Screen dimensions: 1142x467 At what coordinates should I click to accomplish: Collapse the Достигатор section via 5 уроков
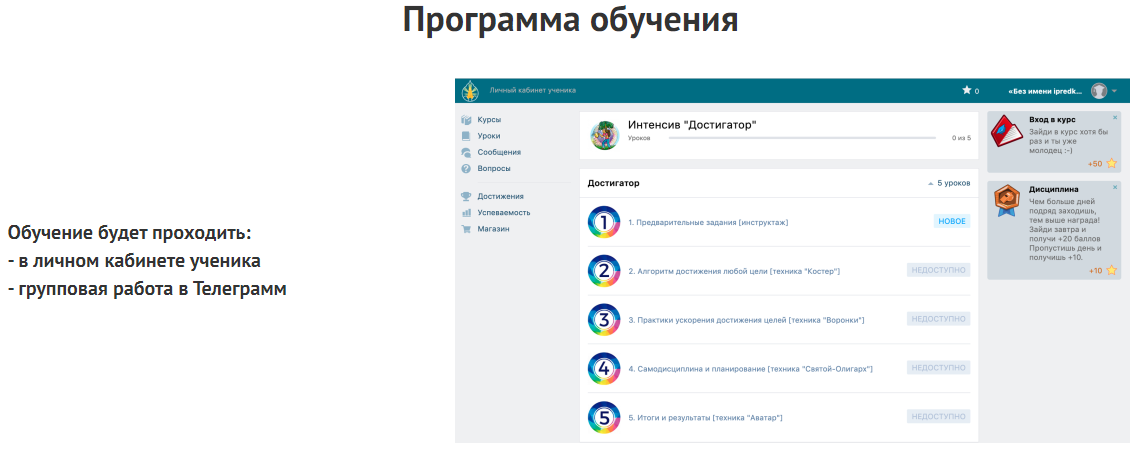(x=948, y=184)
